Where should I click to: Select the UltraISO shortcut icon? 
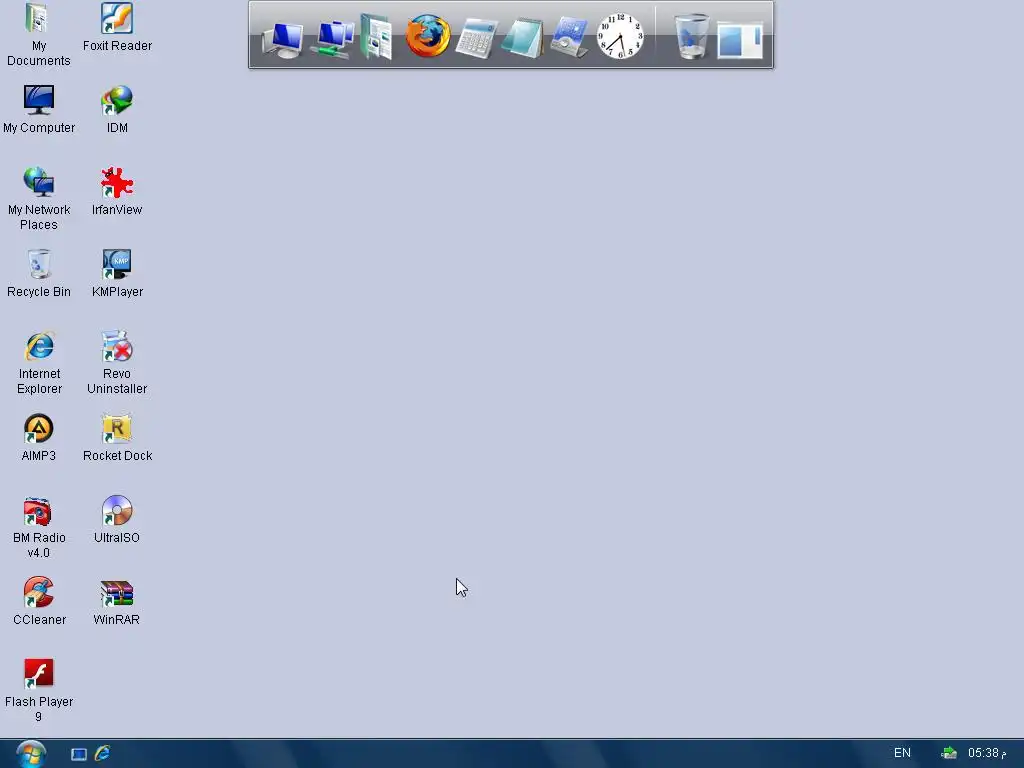(x=117, y=519)
